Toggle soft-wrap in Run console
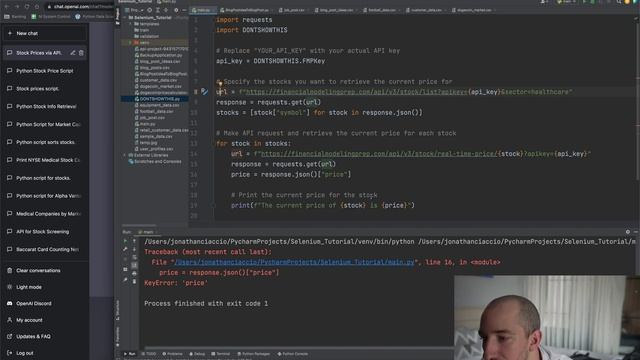The image size is (640, 360). click(134, 258)
